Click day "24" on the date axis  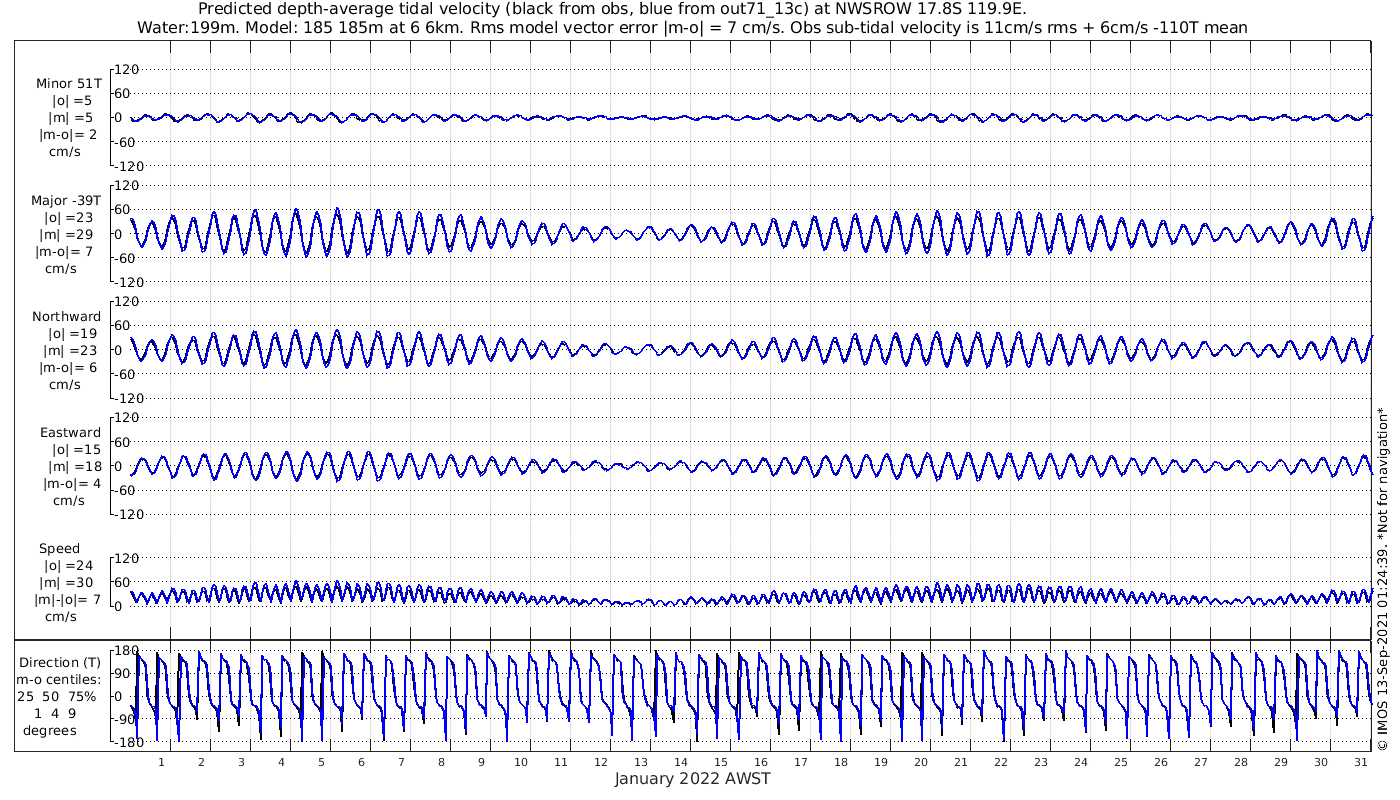point(1081,762)
